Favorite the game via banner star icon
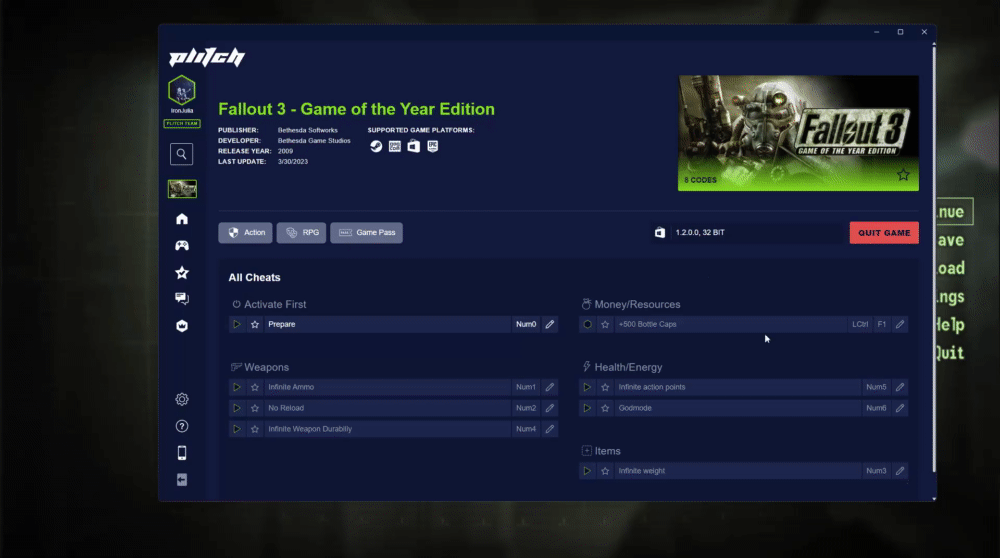This screenshot has height=558, width=1000. [x=903, y=175]
